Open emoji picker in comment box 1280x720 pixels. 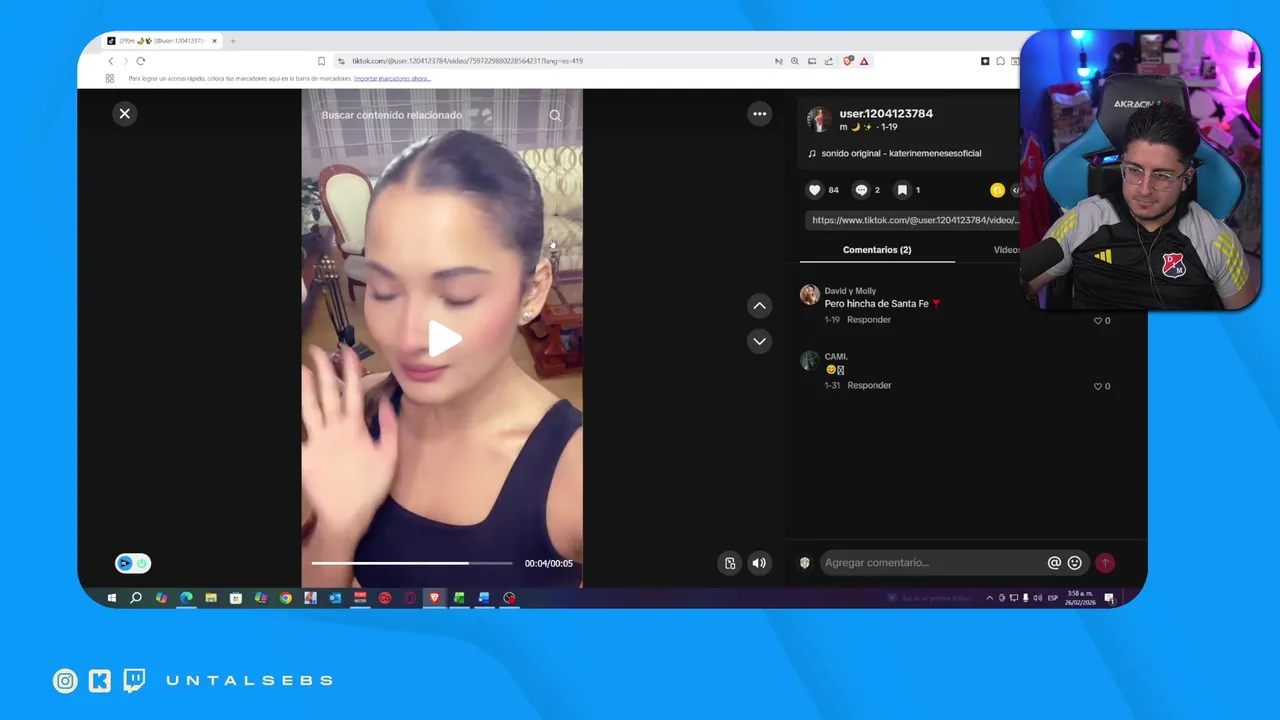point(1075,563)
